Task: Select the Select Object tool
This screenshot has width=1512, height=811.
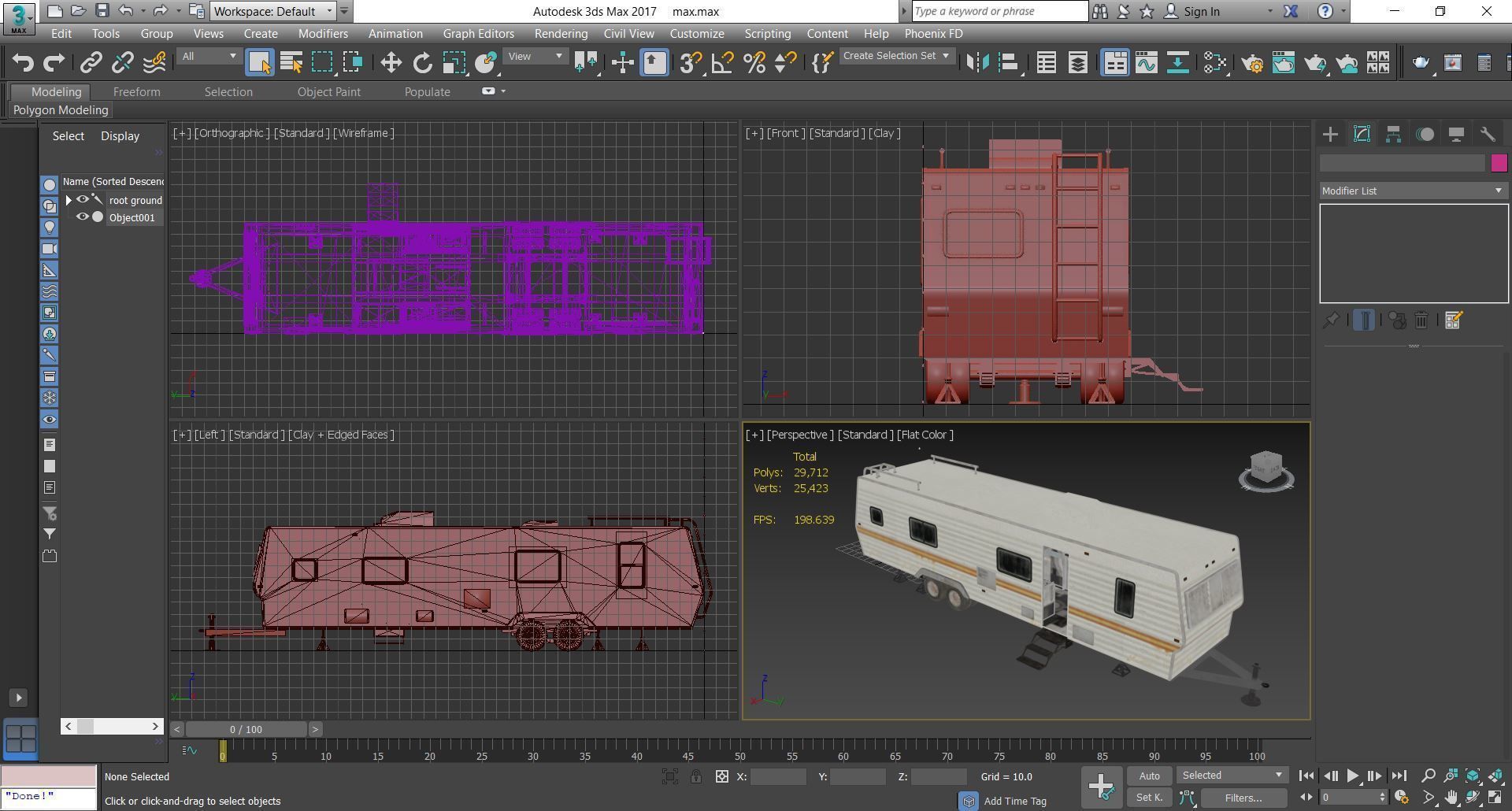Action: [260, 62]
